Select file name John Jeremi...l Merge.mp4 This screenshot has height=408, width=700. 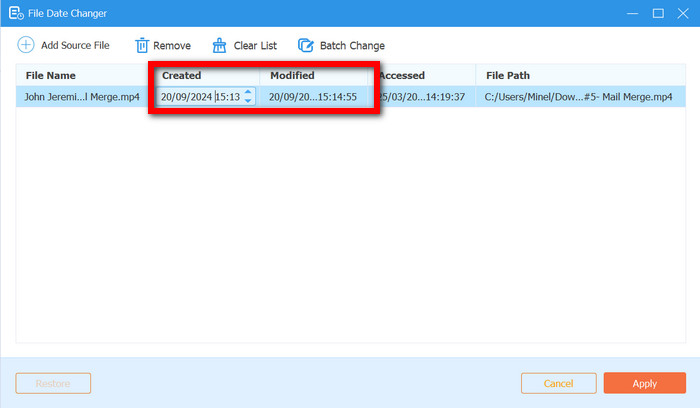coord(82,97)
